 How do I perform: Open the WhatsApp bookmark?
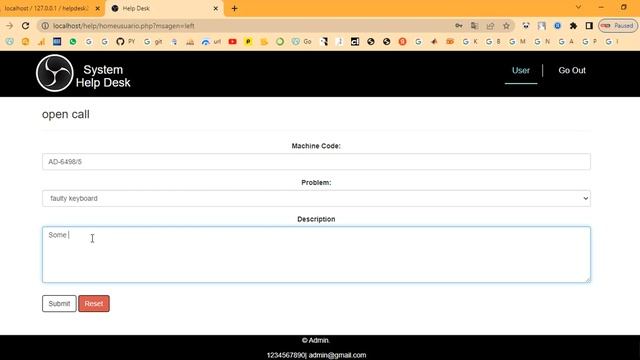[x=73, y=42]
